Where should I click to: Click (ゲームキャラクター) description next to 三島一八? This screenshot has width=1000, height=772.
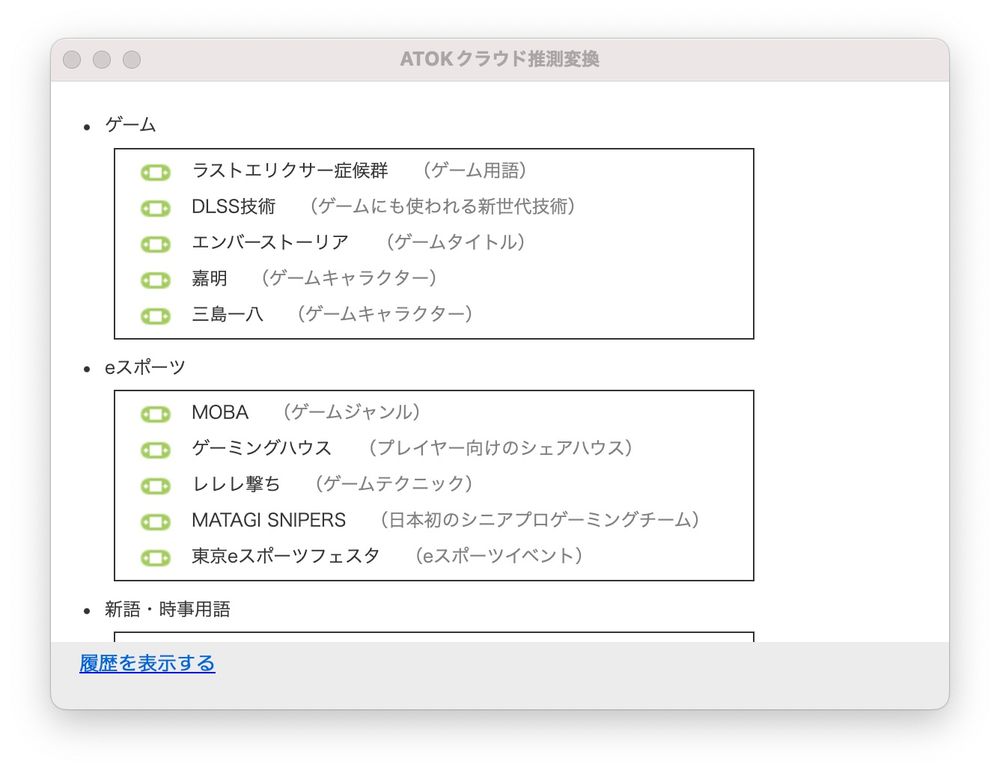pyautogui.click(x=384, y=313)
